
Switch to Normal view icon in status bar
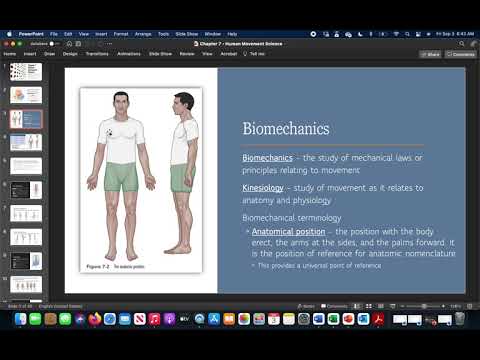(x=357, y=306)
